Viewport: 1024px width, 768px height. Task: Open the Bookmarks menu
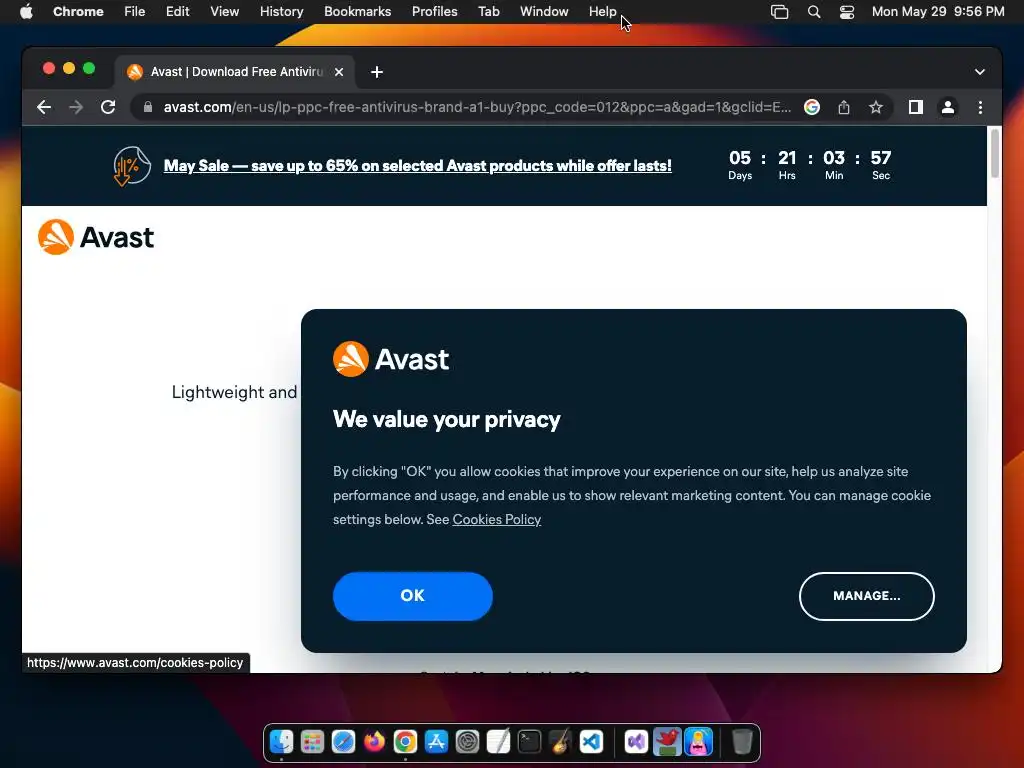pyautogui.click(x=357, y=12)
